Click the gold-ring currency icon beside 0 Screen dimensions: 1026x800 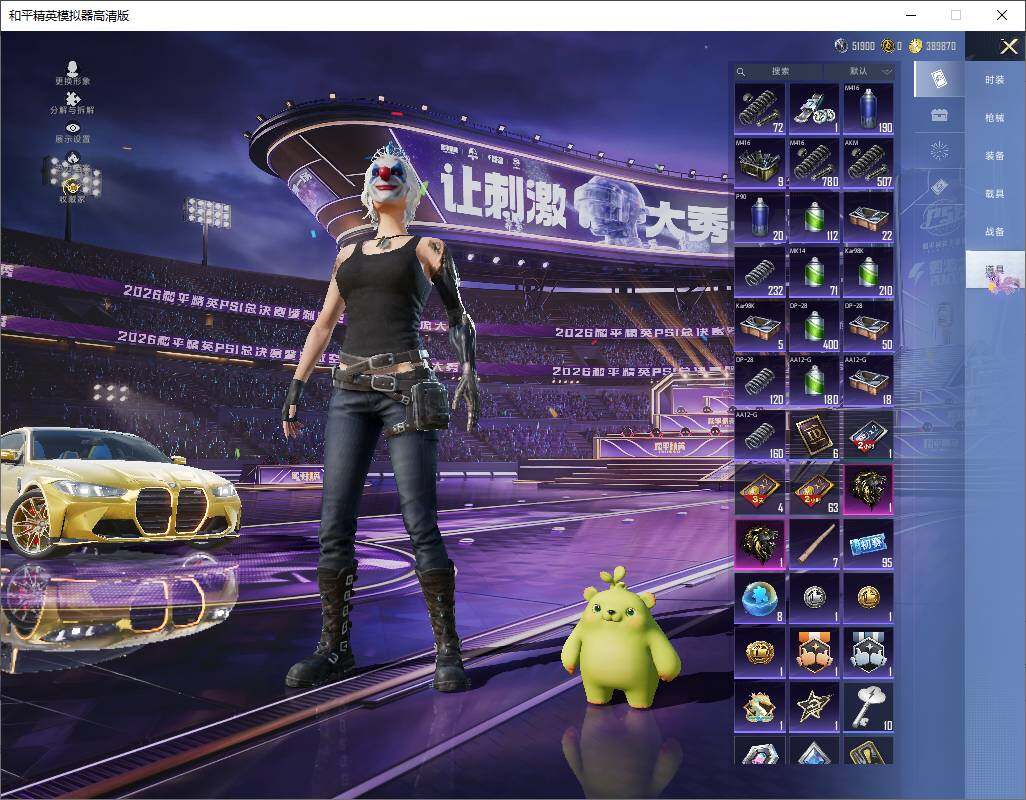click(x=887, y=46)
